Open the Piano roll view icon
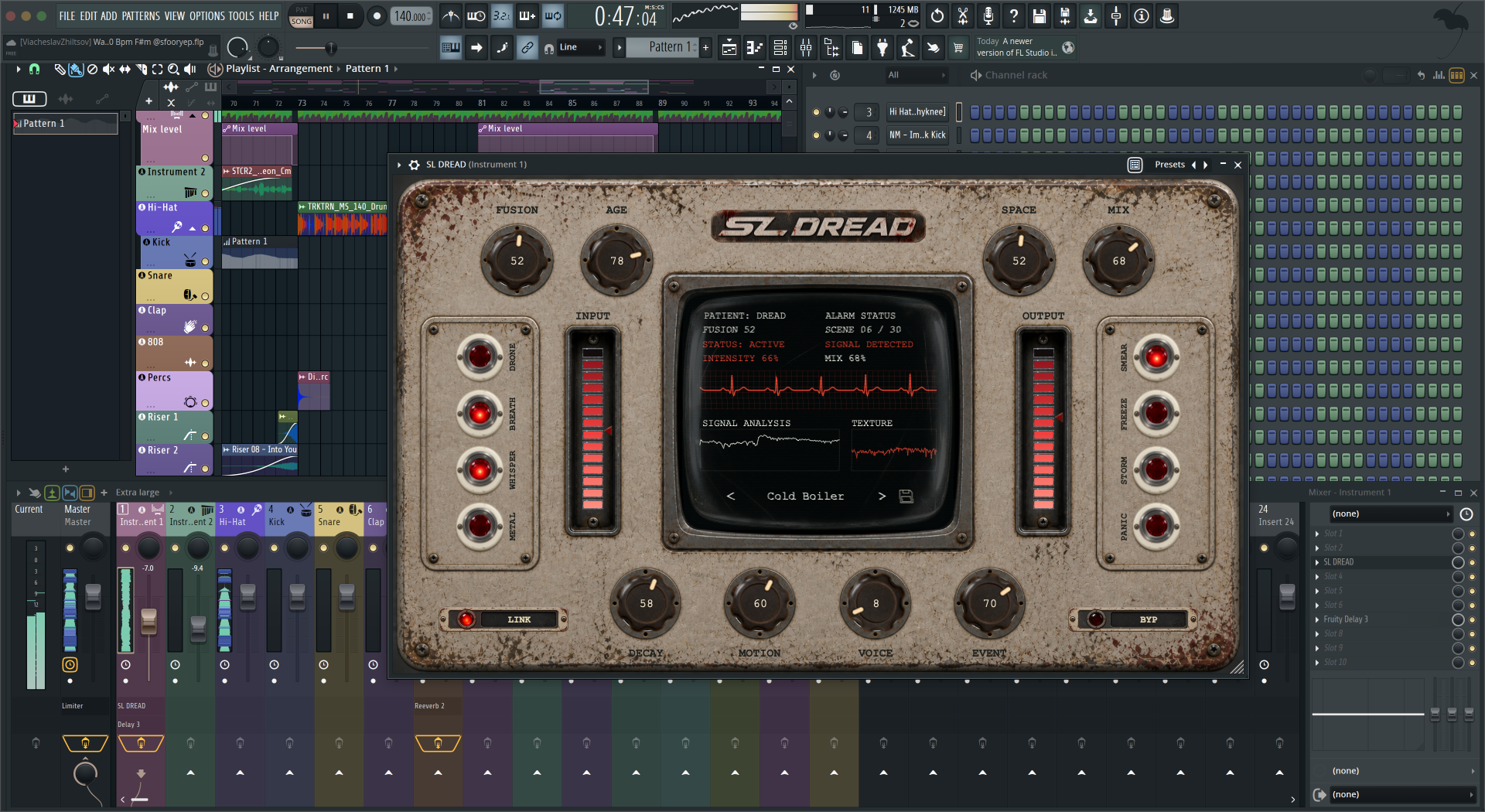This screenshot has height=812, width=1485. pyautogui.click(x=754, y=48)
